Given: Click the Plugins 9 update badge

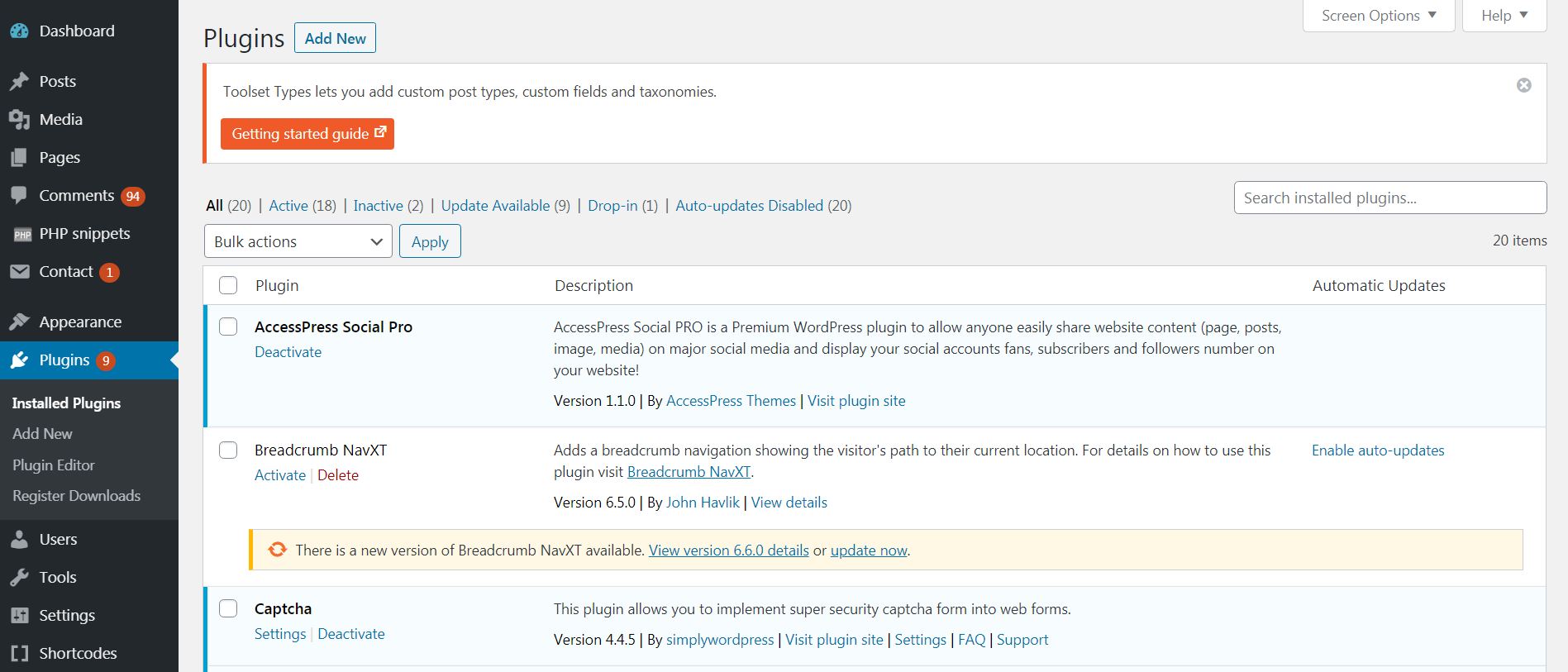Looking at the screenshot, I should 106,360.
